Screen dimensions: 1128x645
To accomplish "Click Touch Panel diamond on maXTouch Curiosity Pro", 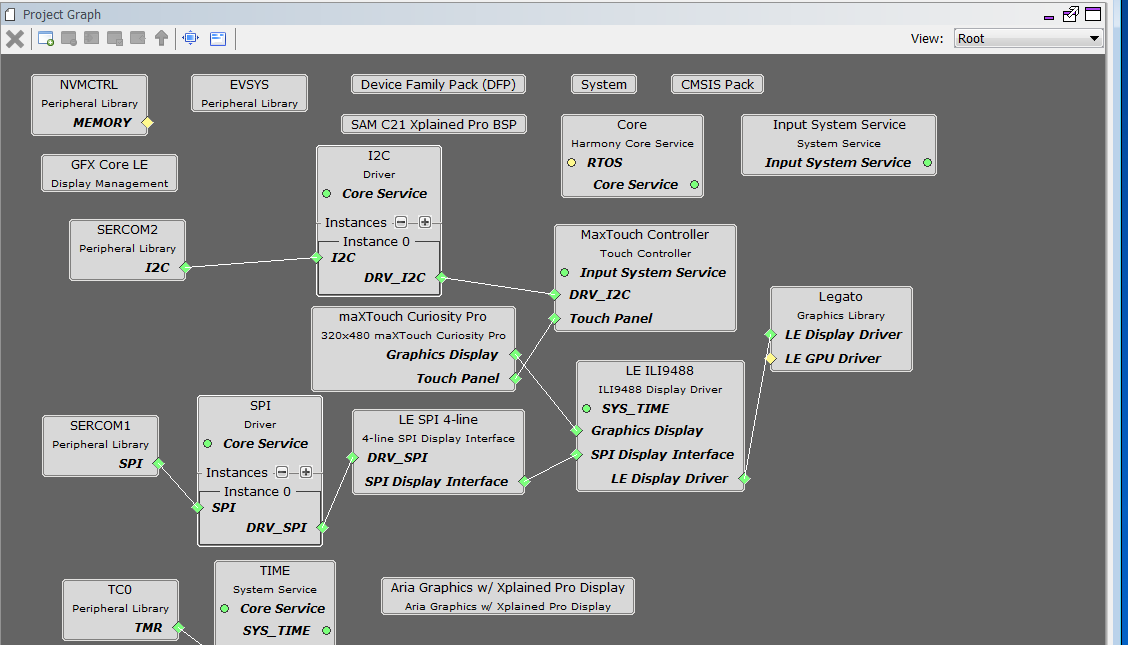I will (x=515, y=378).
